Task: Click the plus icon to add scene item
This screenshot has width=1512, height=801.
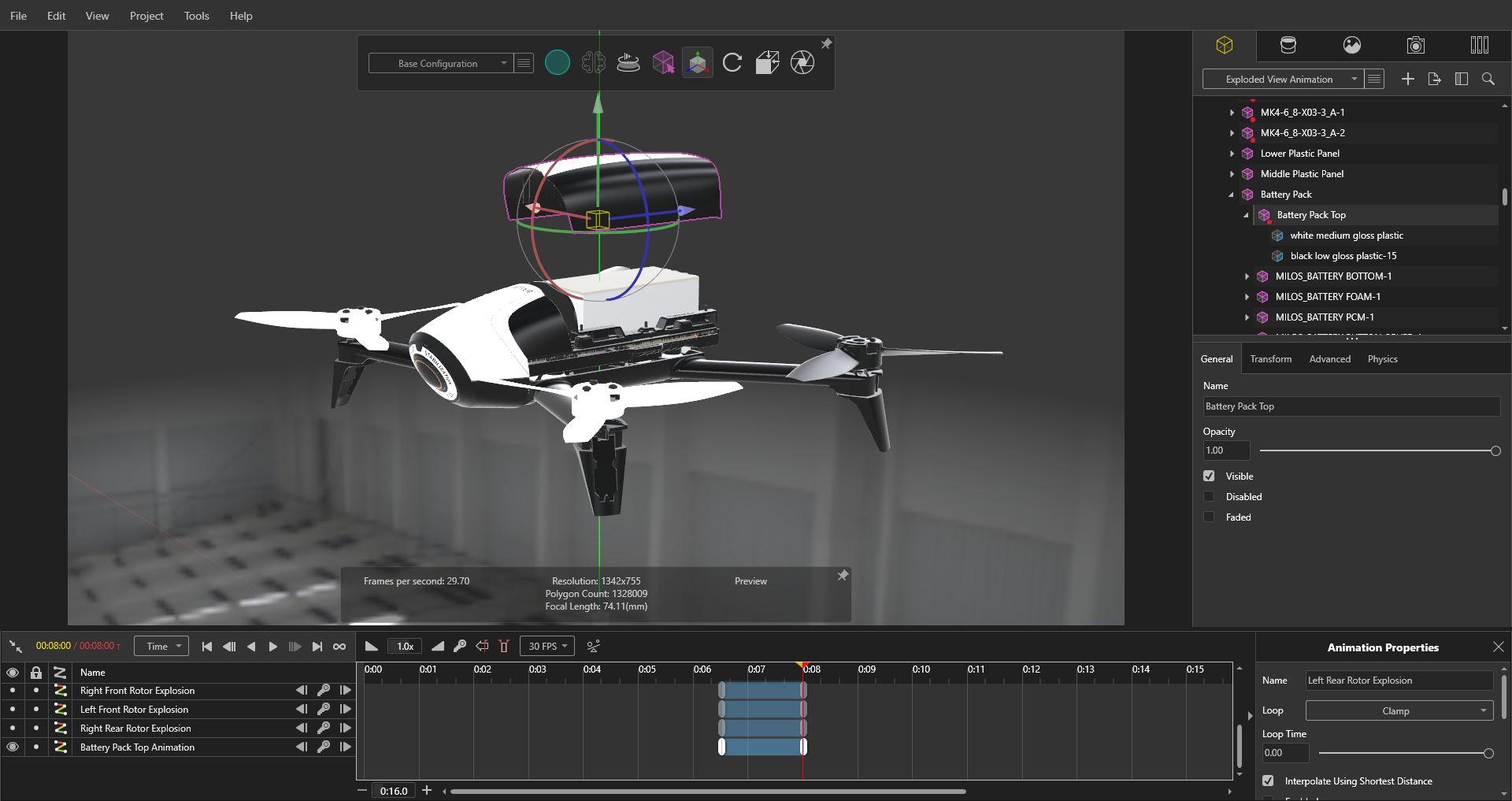Action: click(x=1407, y=79)
